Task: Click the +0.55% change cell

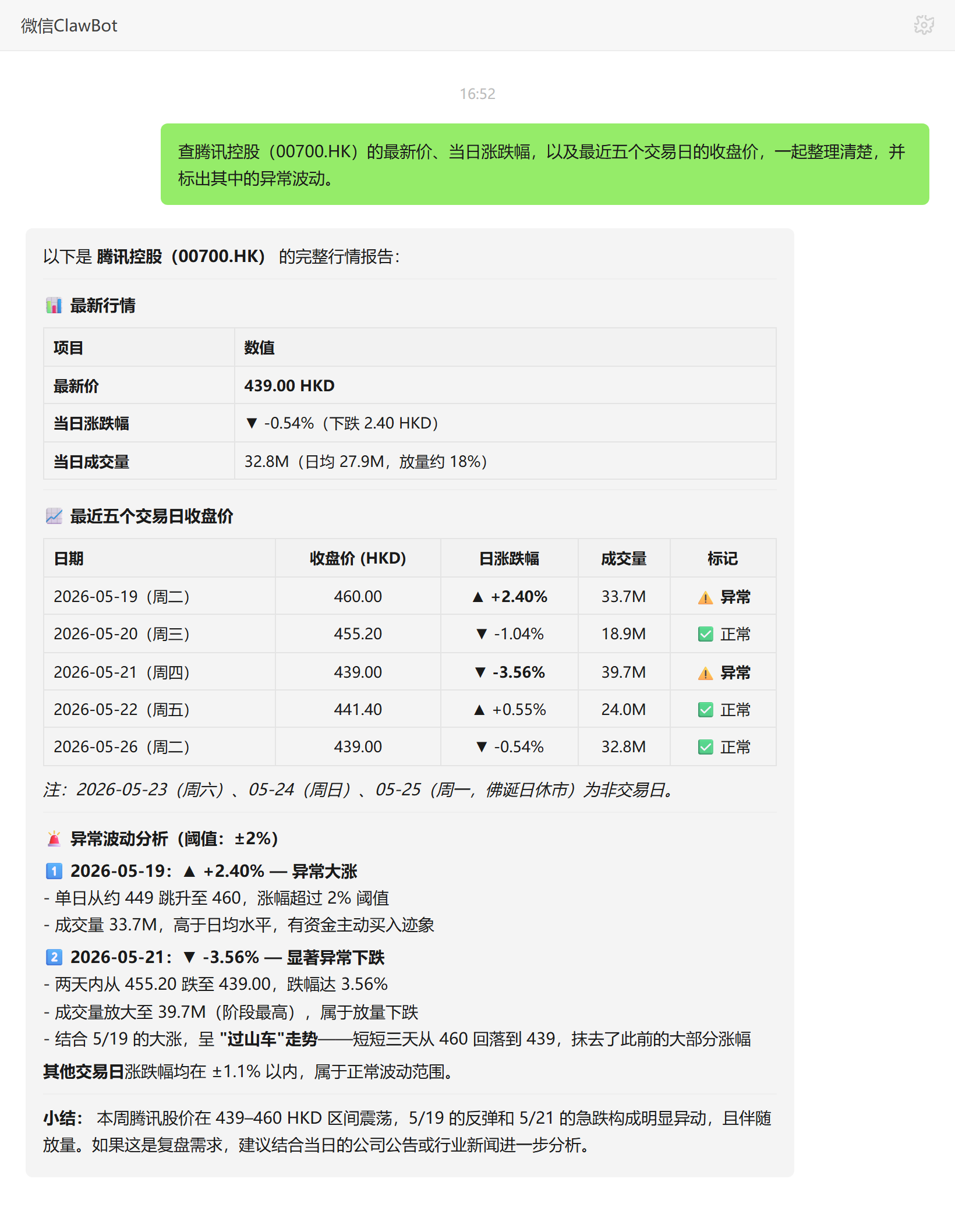Action: pos(510,710)
